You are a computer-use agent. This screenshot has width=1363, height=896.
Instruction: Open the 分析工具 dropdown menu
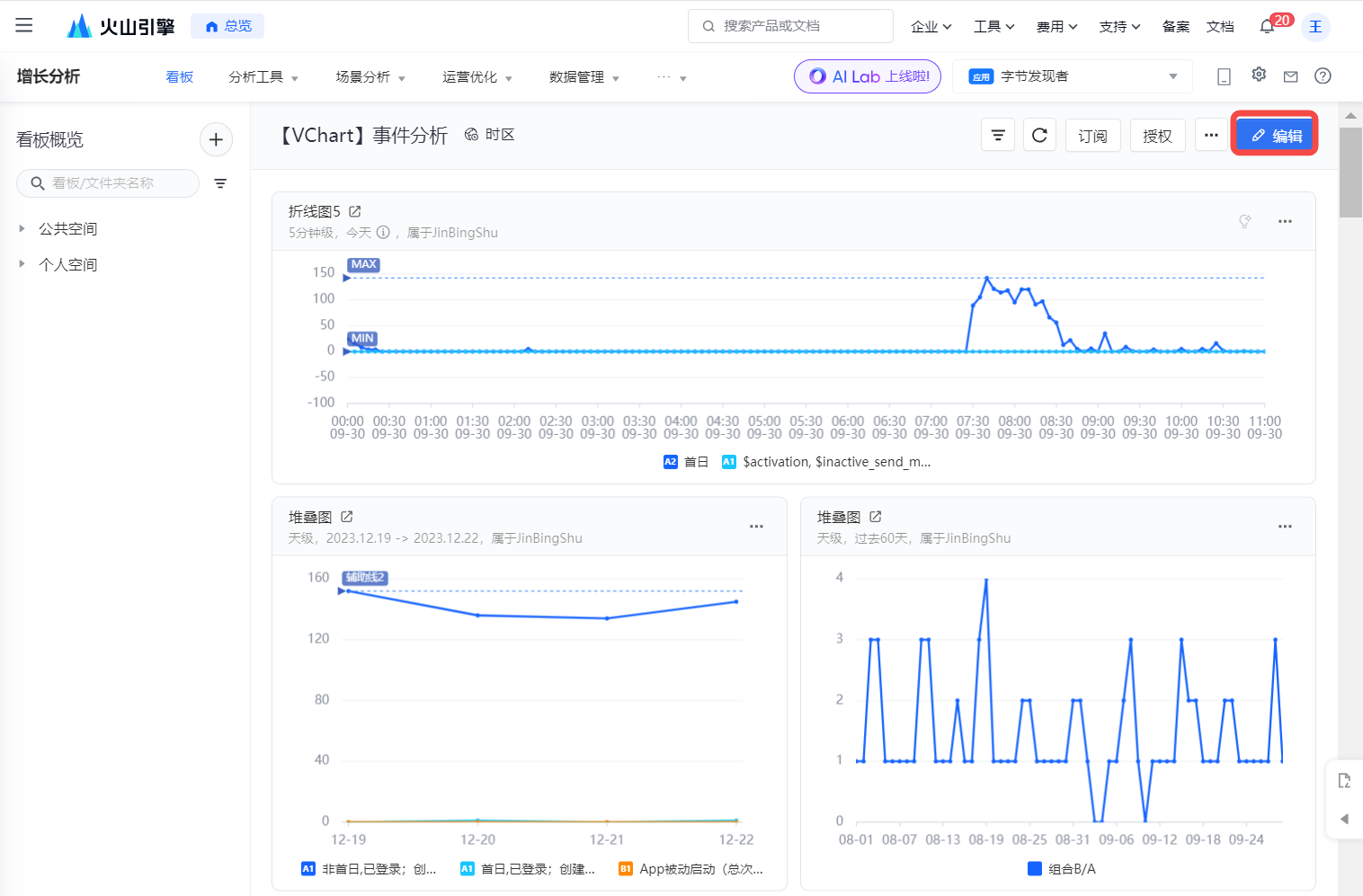(263, 77)
